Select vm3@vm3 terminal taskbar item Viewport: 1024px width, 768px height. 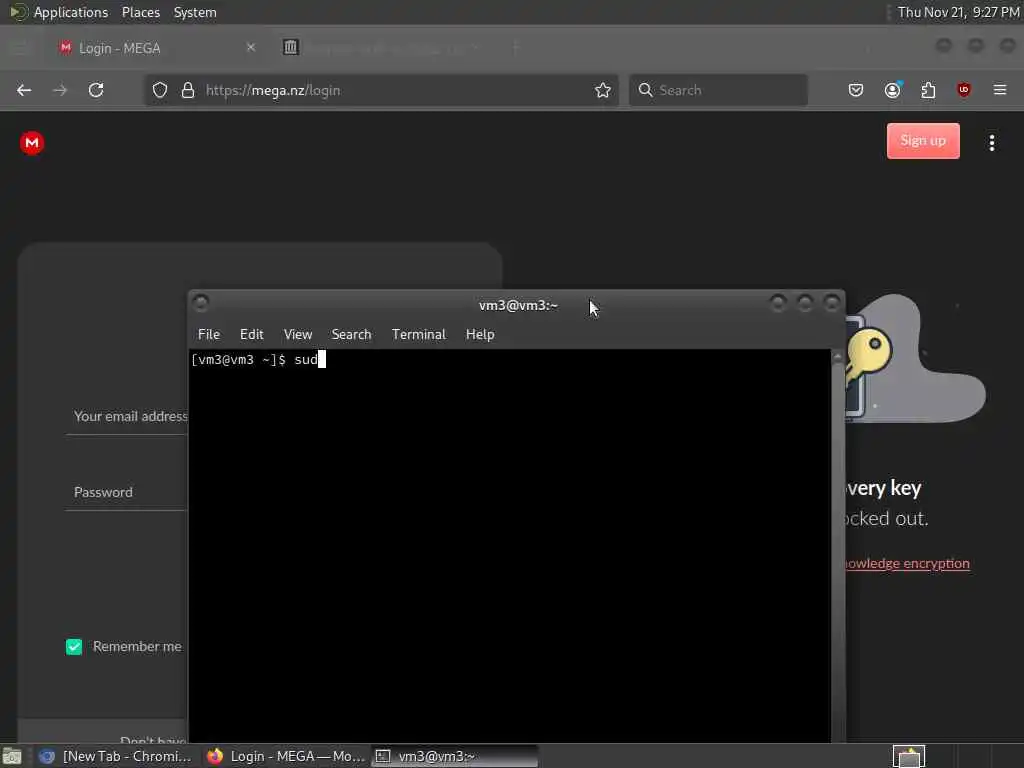[x=455, y=756]
